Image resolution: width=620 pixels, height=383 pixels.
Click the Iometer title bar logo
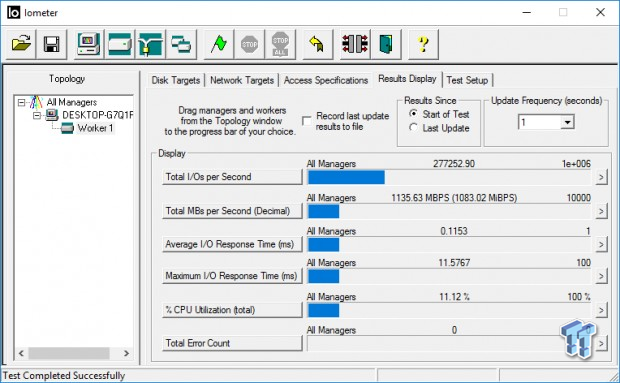[13, 13]
